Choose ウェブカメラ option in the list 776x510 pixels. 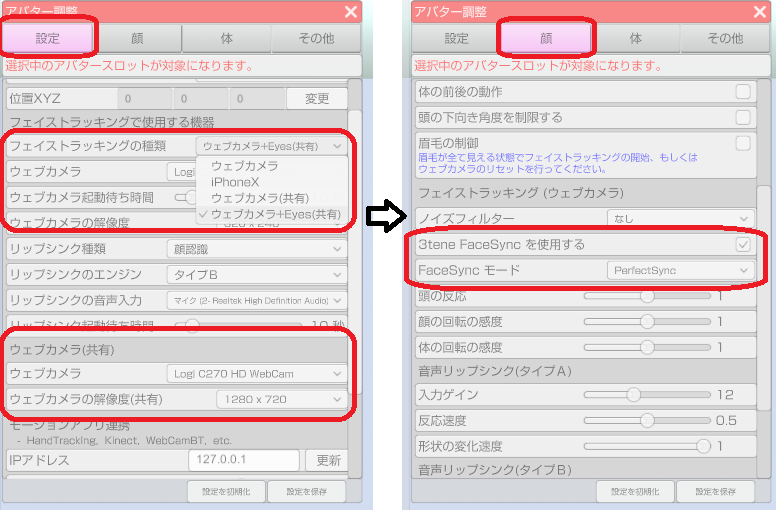tap(244, 166)
